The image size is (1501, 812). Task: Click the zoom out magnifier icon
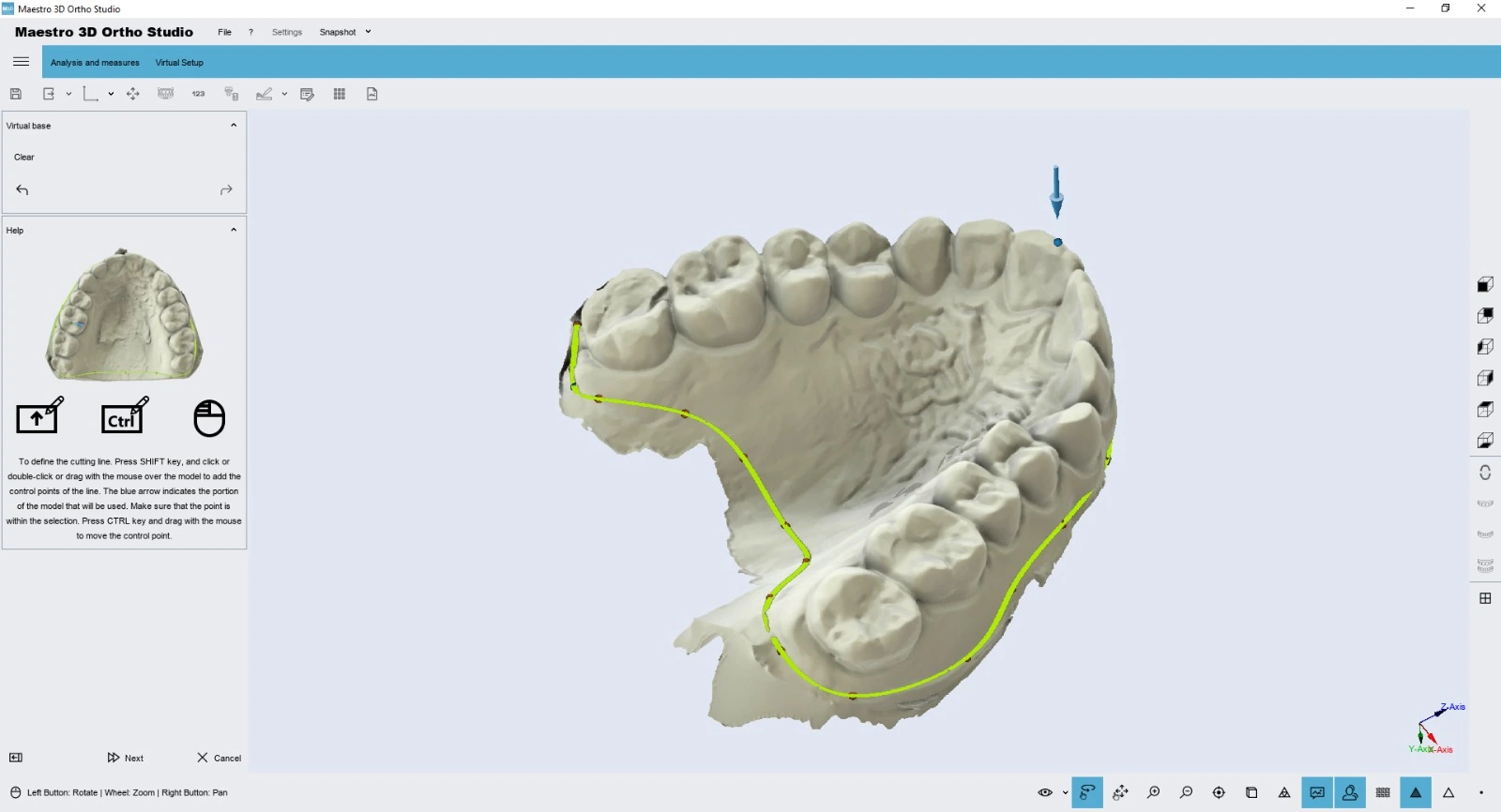1187,792
